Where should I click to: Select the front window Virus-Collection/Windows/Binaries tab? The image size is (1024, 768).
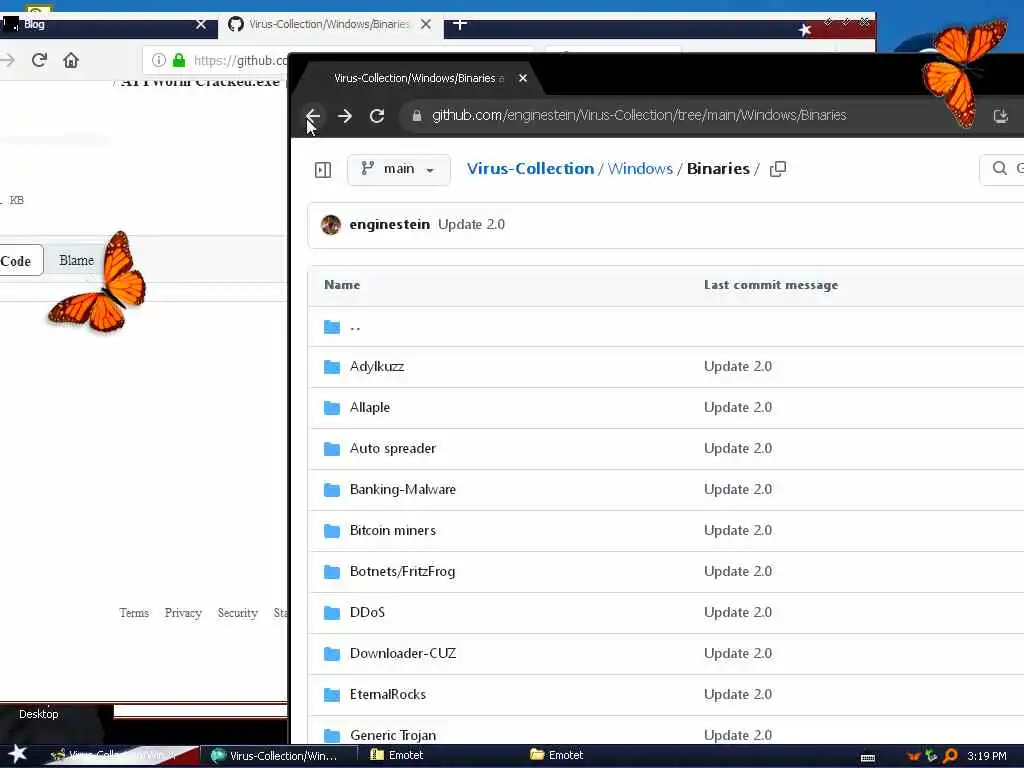tap(419, 78)
